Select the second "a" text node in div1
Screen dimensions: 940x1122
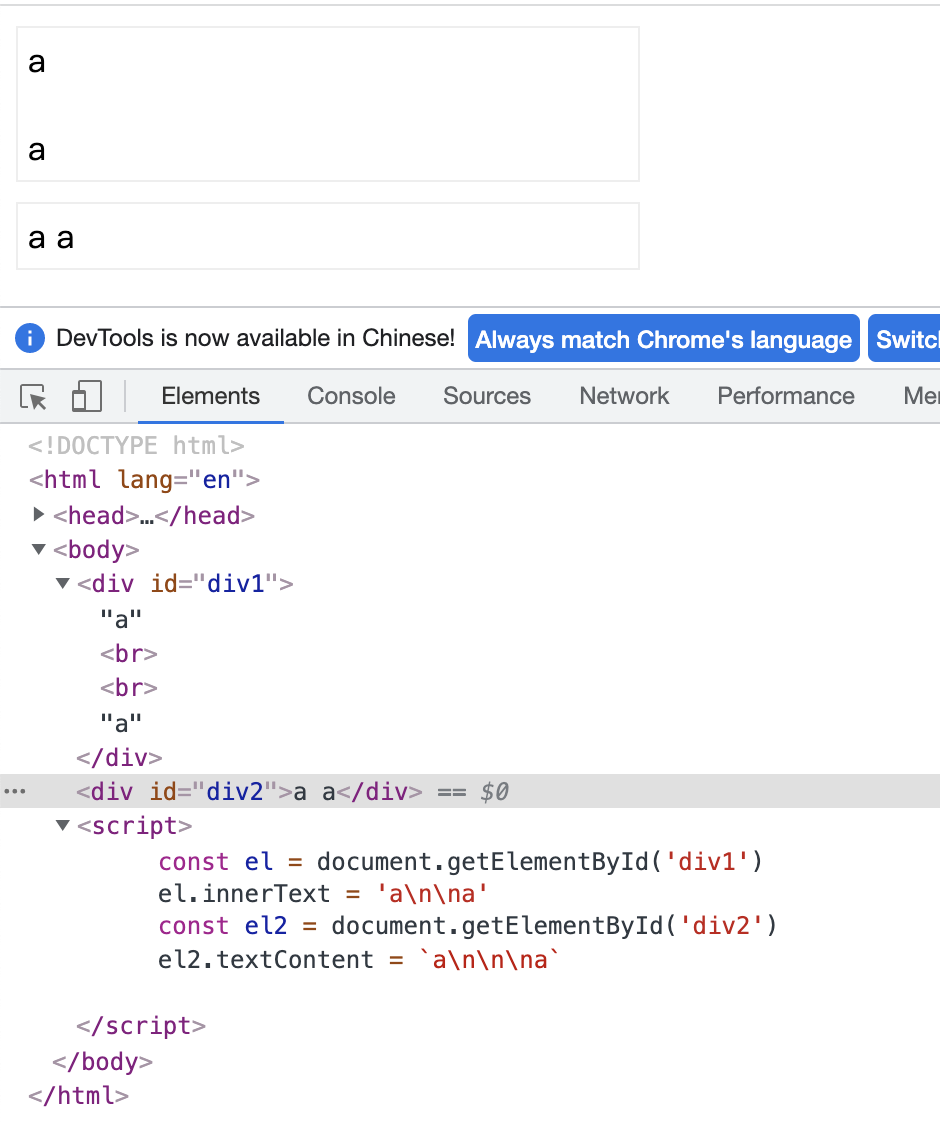[121, 723]
